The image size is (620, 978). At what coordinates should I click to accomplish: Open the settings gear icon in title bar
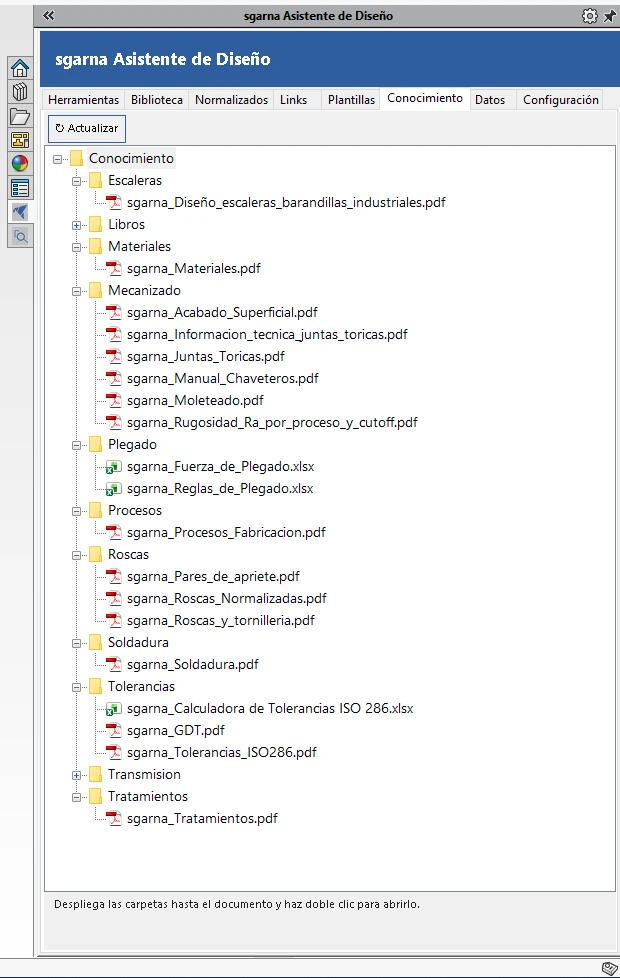click(589, 16)
